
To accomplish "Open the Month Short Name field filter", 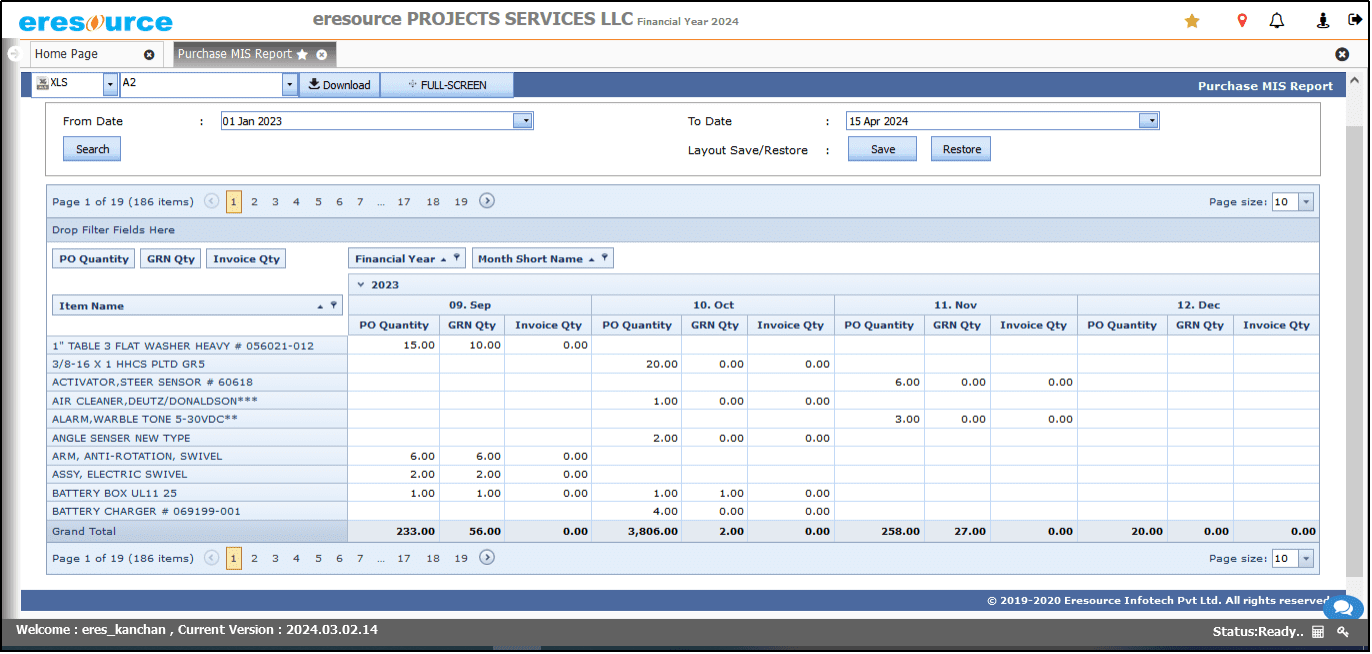I will (x=605, y=258).
